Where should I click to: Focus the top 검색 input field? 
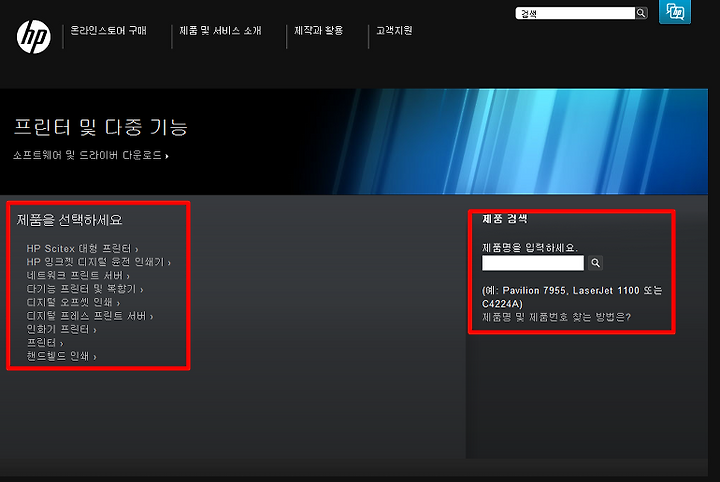(x=575, y=13)
